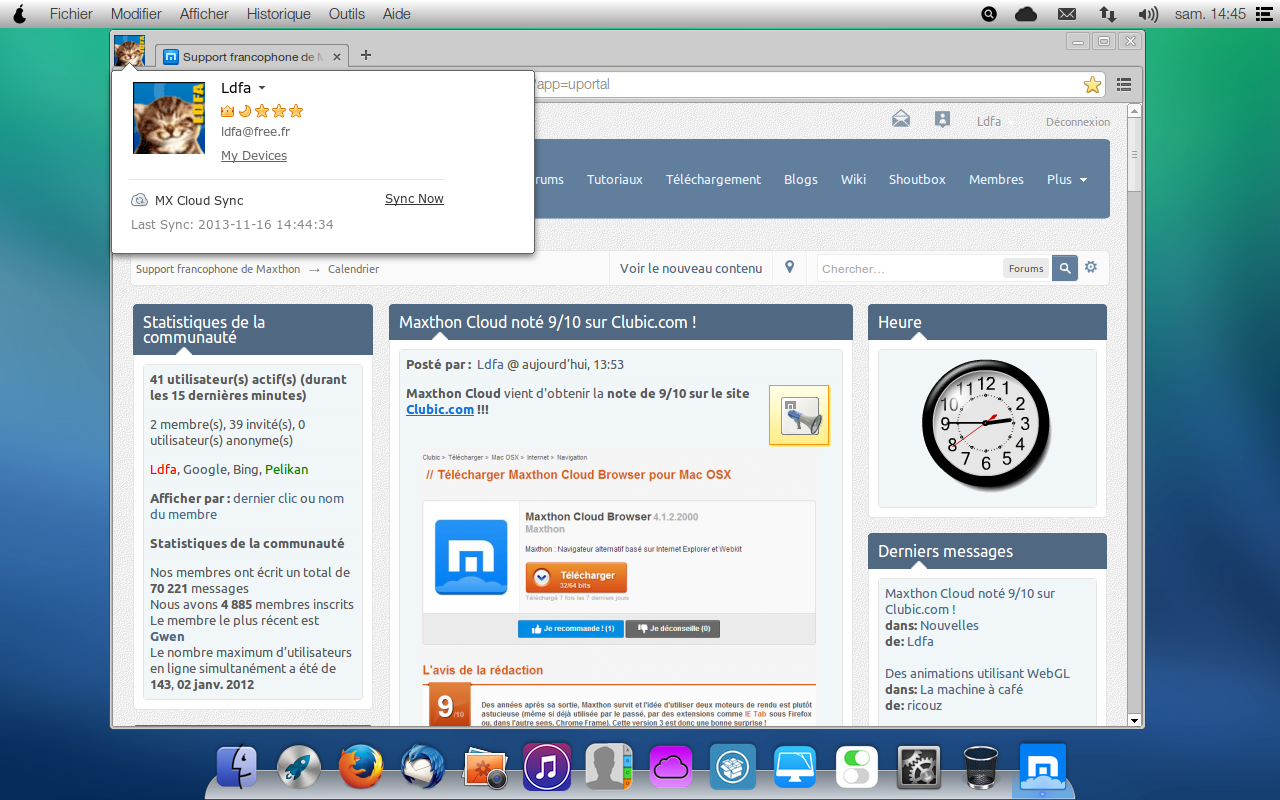Open the forum messages envelope icon
The image size is (1280, 800).
901,119
